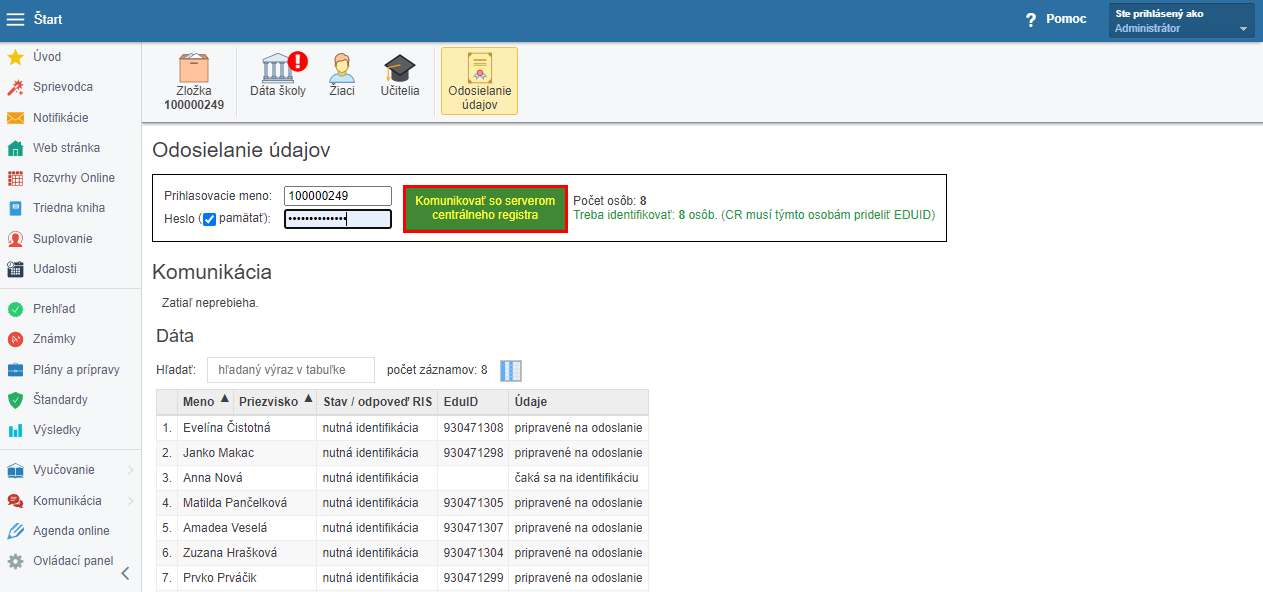Click the Prihlasovacie meno input field
Image resolution: width=1263 pixels, height=592 pixels.
pyautogui.click(x=337, y=196)
